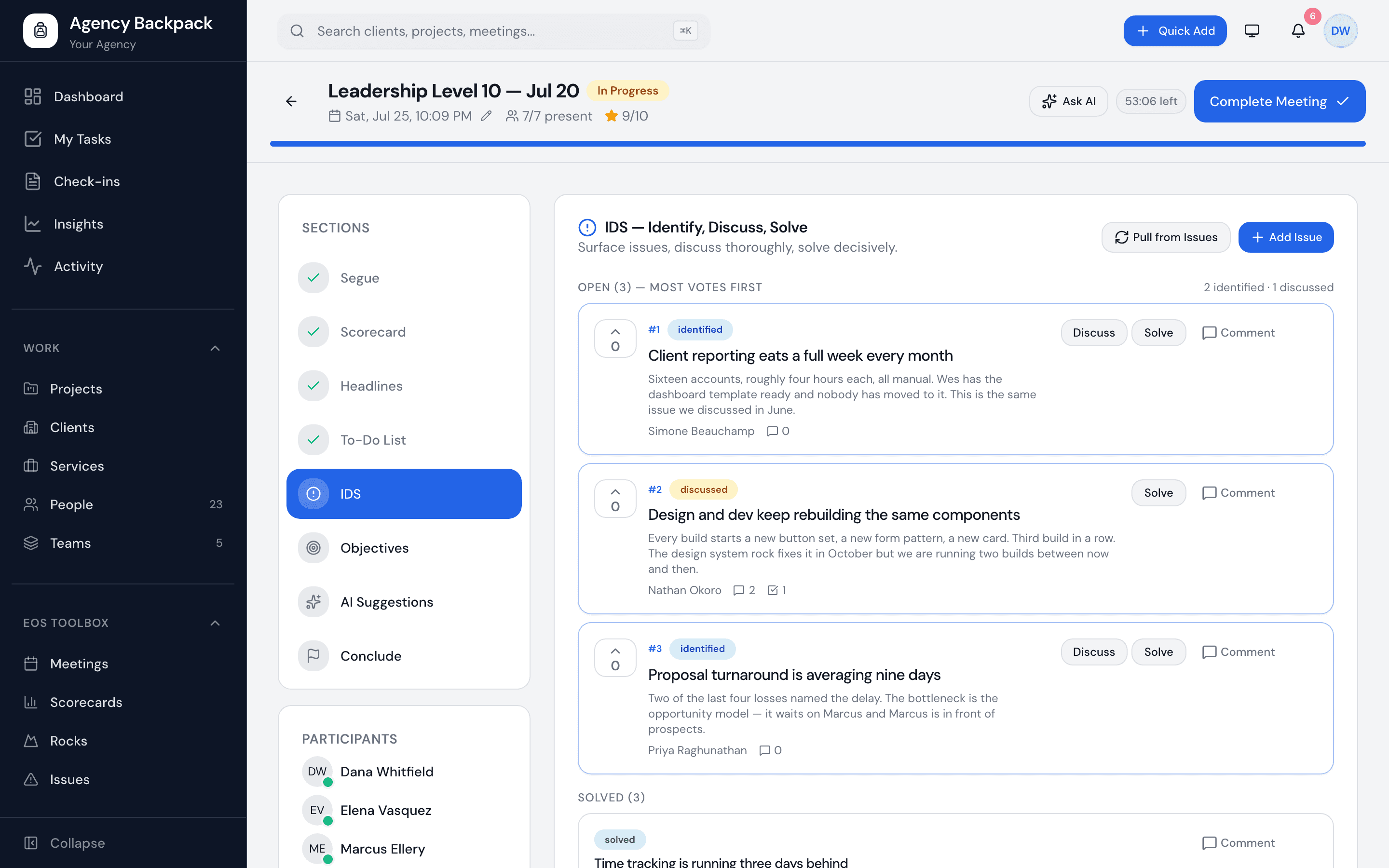The height and width of the screenshot is (868, 1389).
Task: Select the IDS section
Action: tap(404, 494)
